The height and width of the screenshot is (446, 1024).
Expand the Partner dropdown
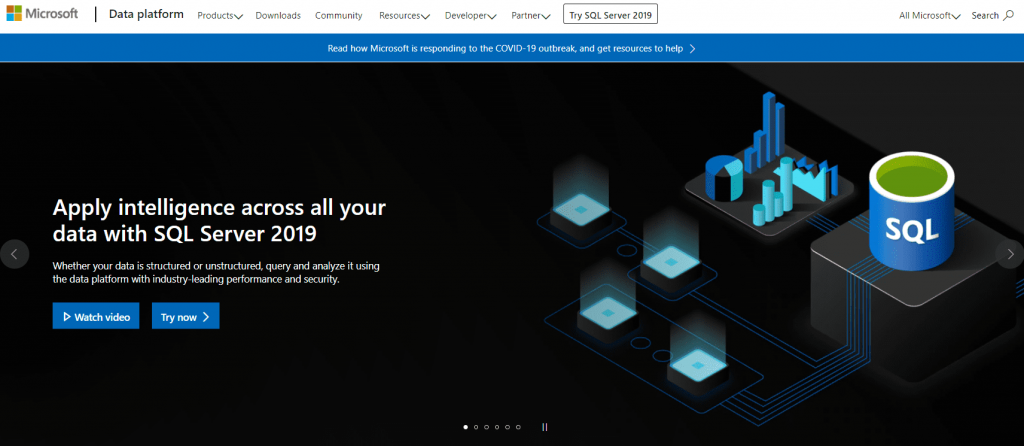(x=530, y=16)
